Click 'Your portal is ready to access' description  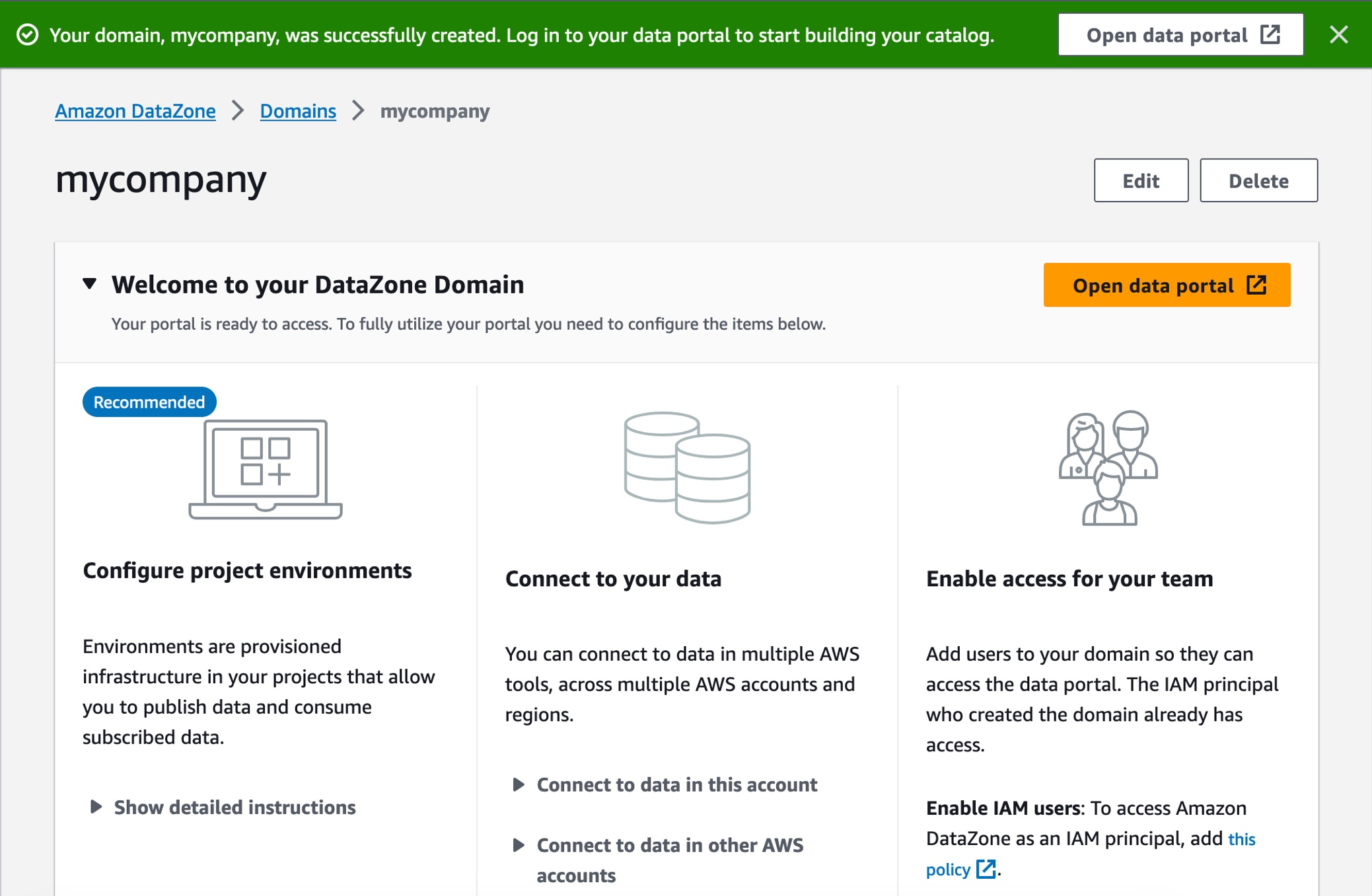click(x=468, y=324)
